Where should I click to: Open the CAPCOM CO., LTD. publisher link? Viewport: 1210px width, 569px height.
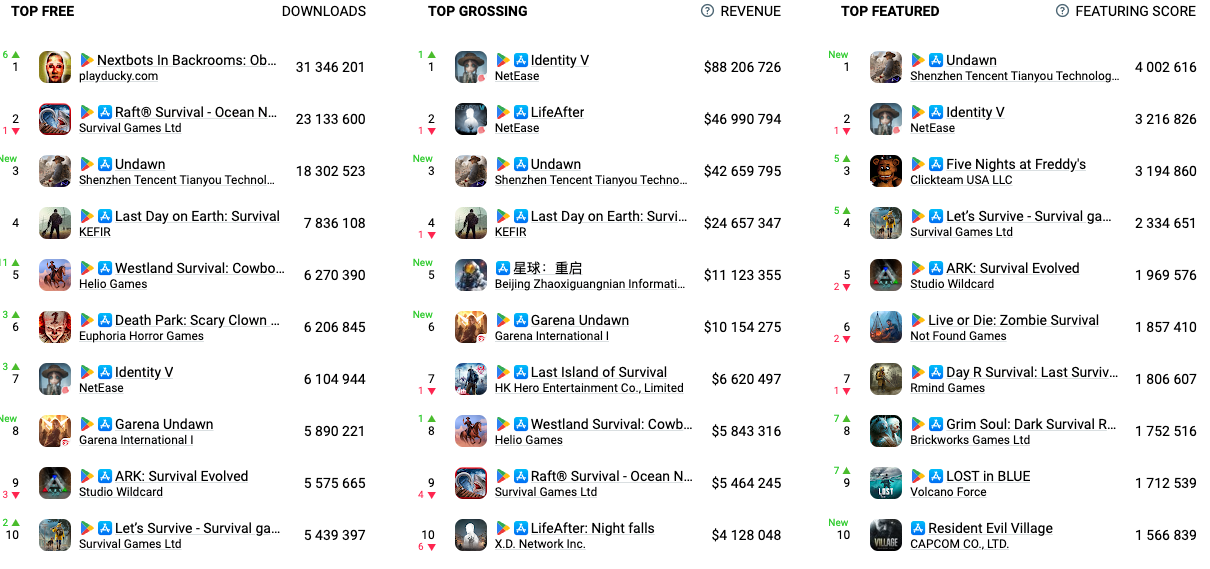(x=959, y=544)
